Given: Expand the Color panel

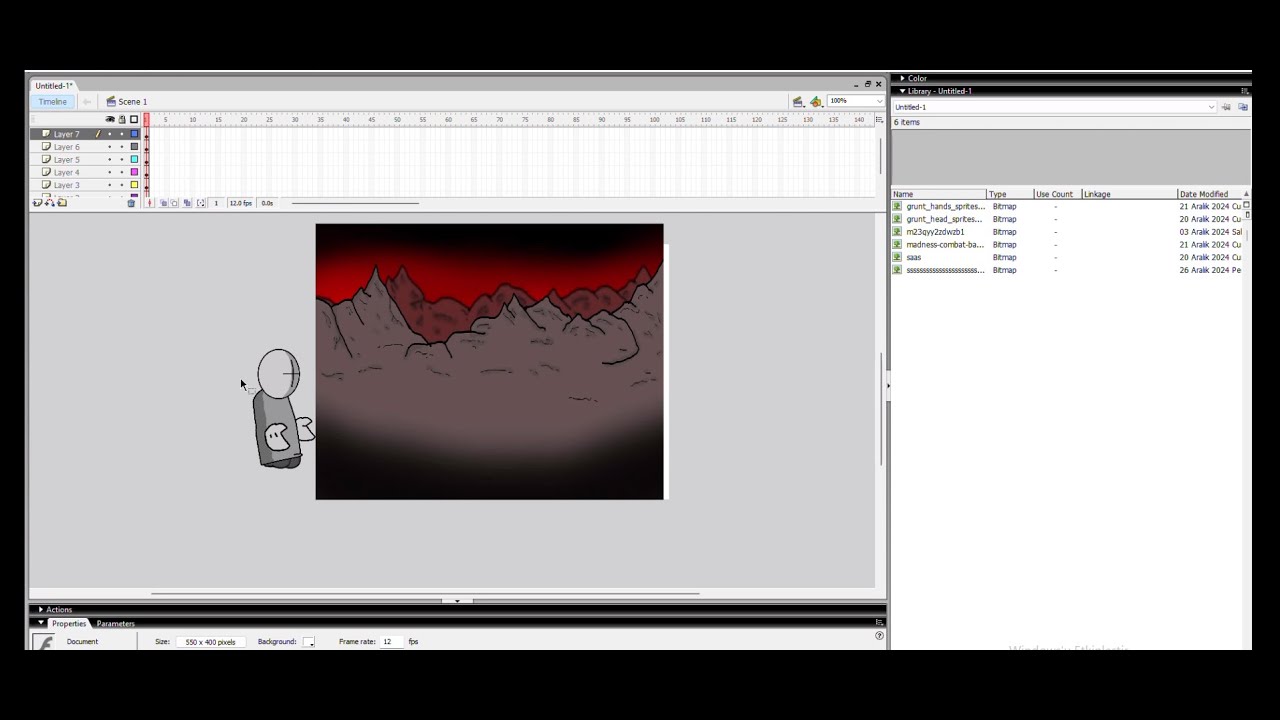Looking at the screenshot, I should coord(902,78).
